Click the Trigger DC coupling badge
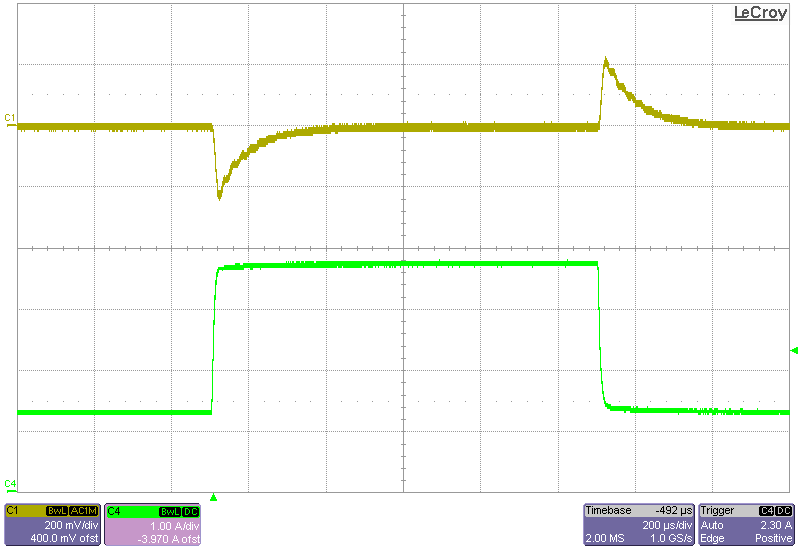Screen dimensions: 800x547 pos(784,511)
